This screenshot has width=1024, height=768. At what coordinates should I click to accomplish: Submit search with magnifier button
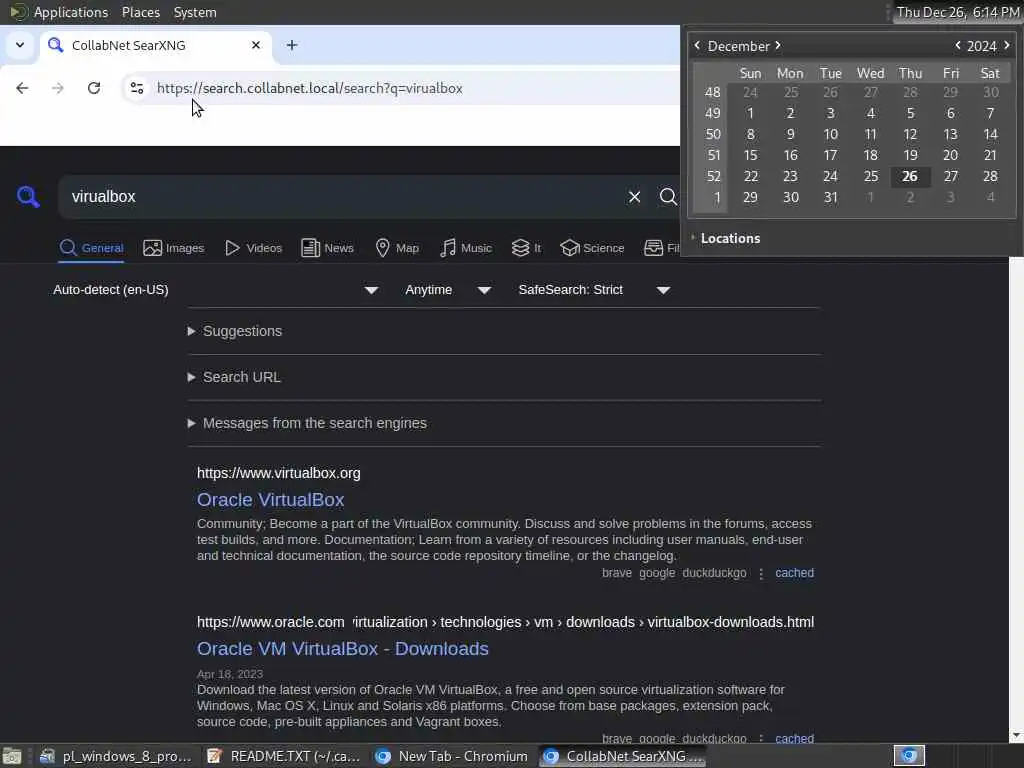[x=667, y=197]
